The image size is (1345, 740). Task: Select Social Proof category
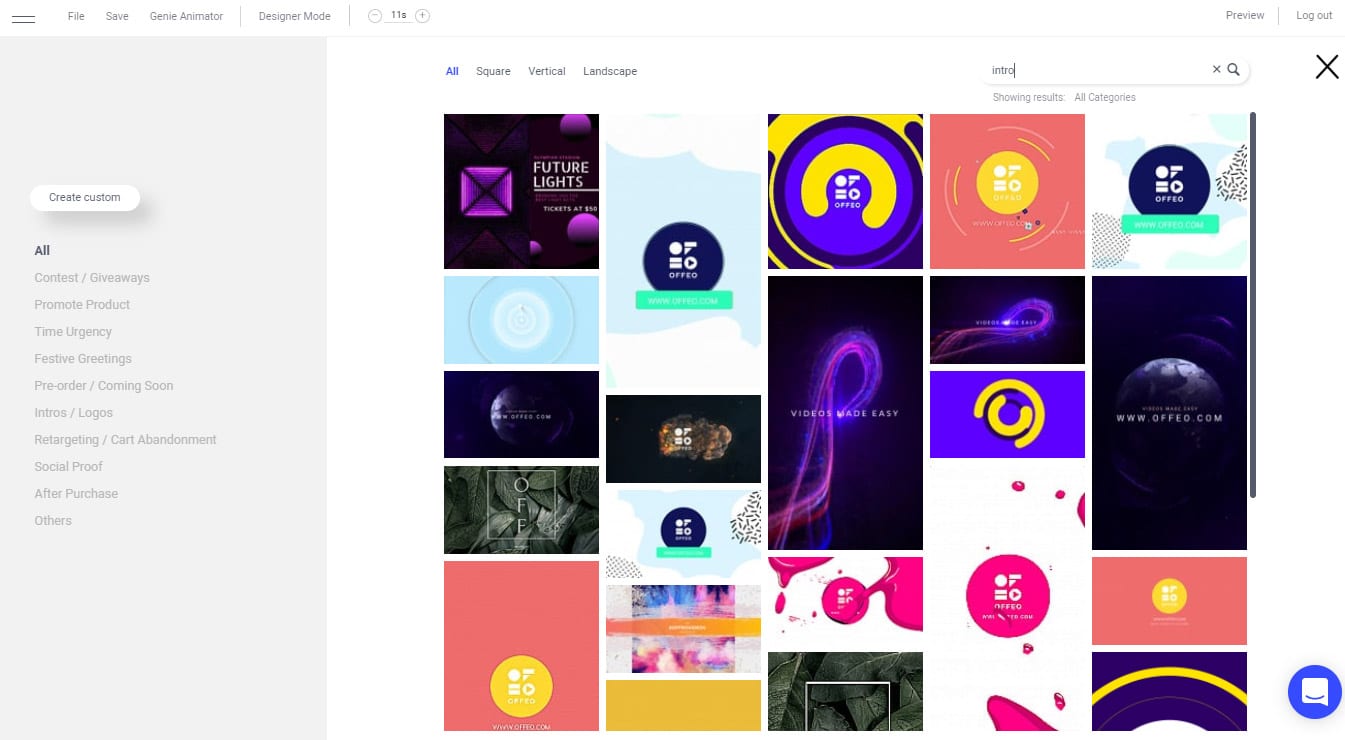[x=69, y=466]
